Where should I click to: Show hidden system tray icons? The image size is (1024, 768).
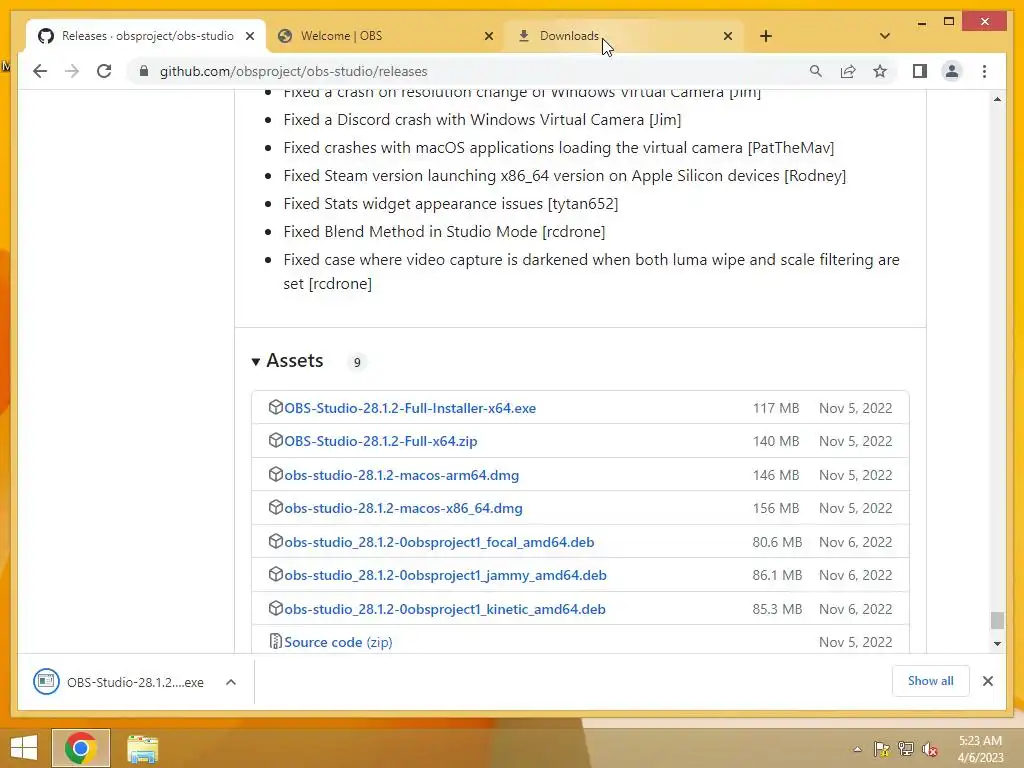[x=857, y=750]
